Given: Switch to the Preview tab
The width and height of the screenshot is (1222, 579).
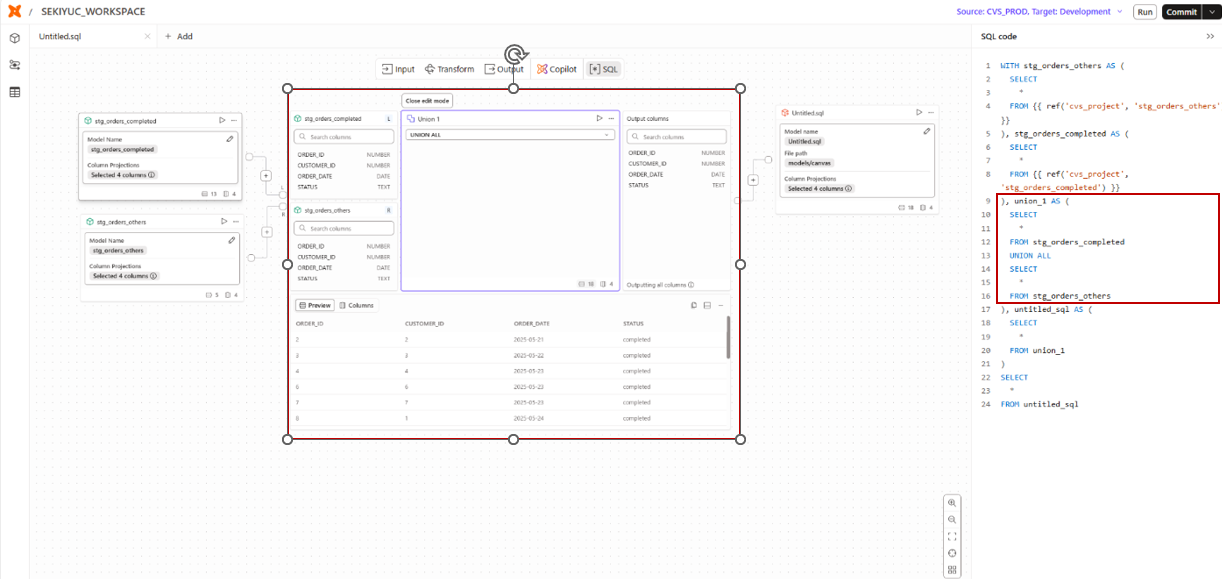Looking at the screenshot, I should coord(315,305).
